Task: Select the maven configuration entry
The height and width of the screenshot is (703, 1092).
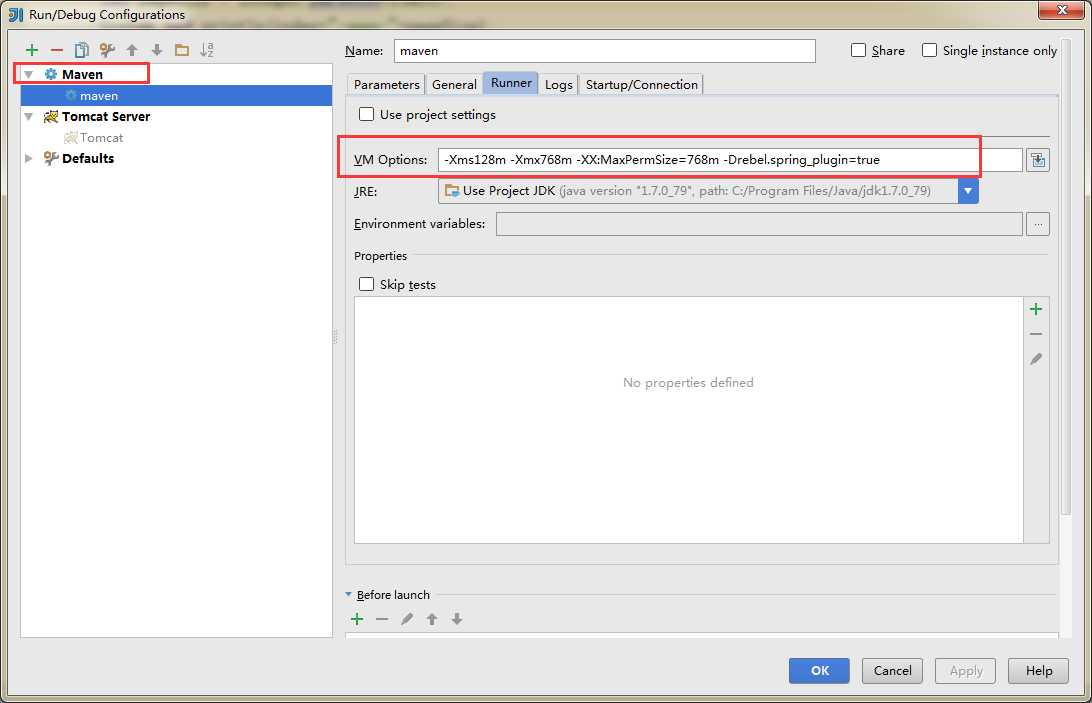Action: [x=176, y=95]
